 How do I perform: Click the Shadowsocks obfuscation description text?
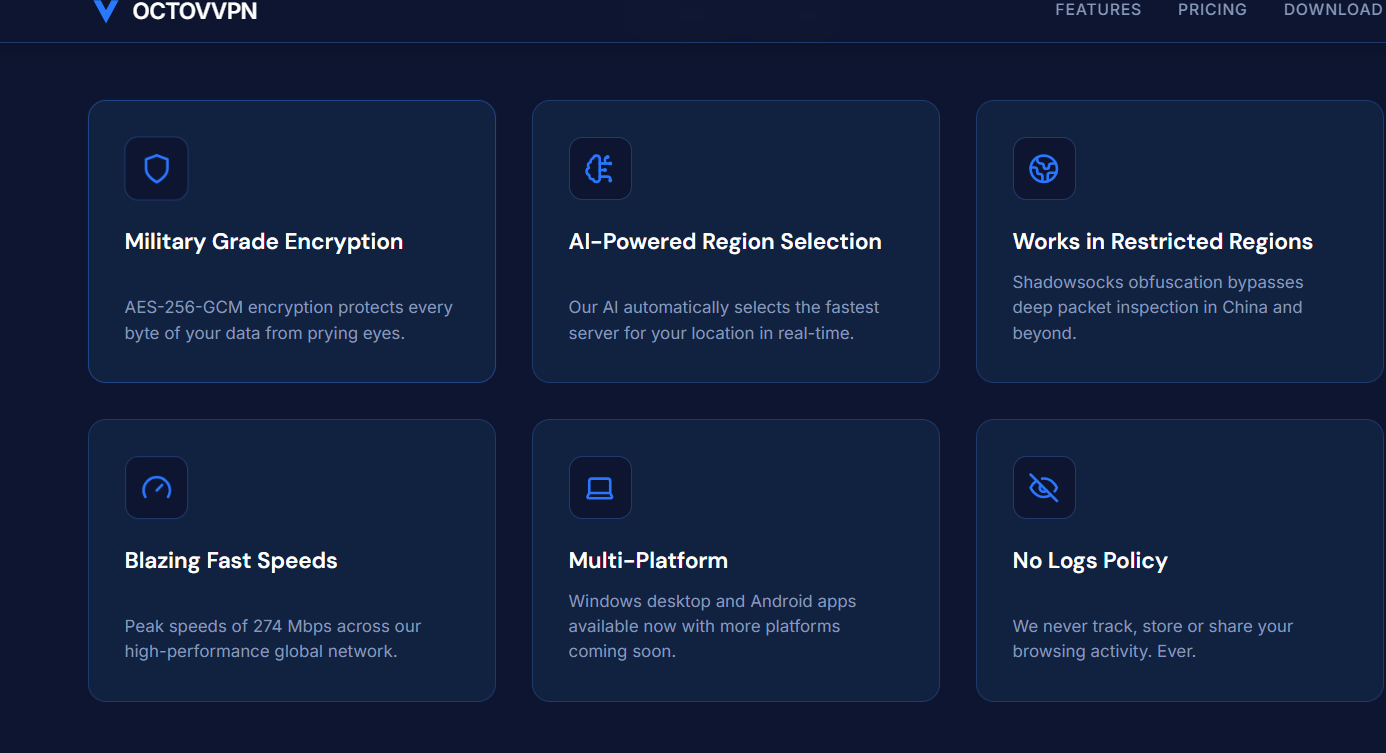tap(1158, 308)
